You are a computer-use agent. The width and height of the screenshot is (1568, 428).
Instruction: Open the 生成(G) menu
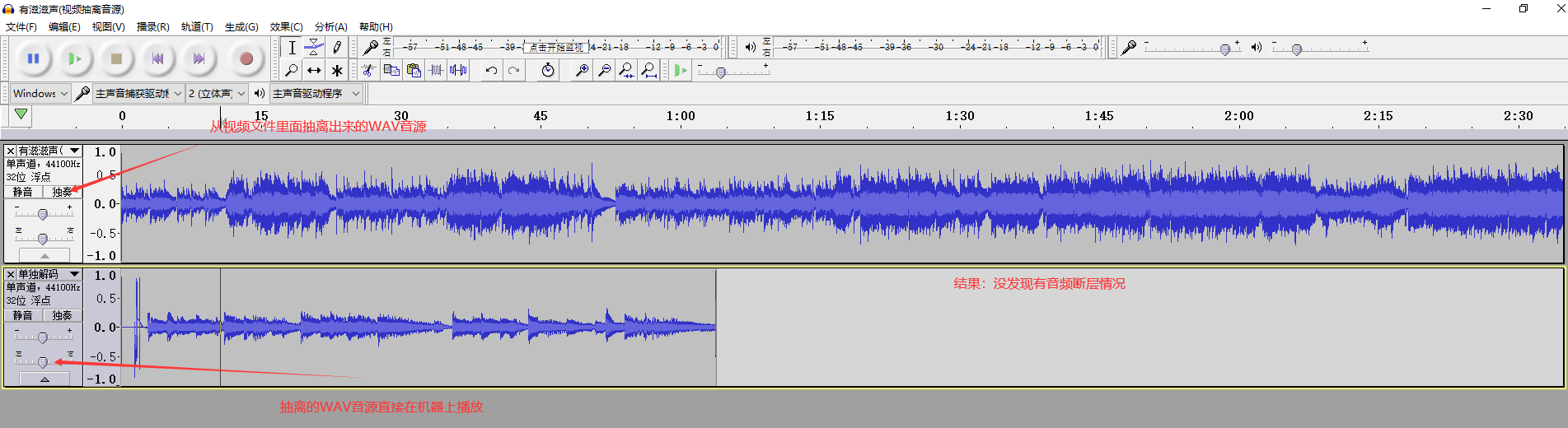[241, 26]
